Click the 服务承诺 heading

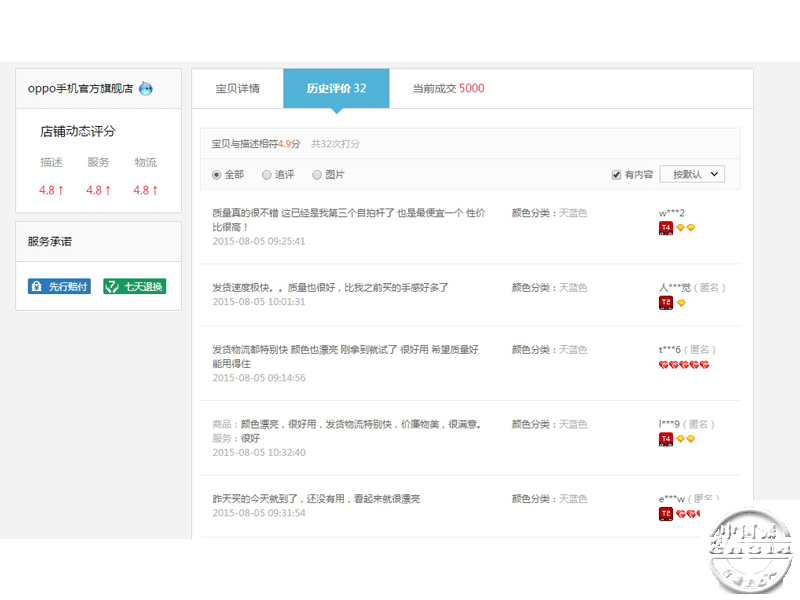coord(49,241)
